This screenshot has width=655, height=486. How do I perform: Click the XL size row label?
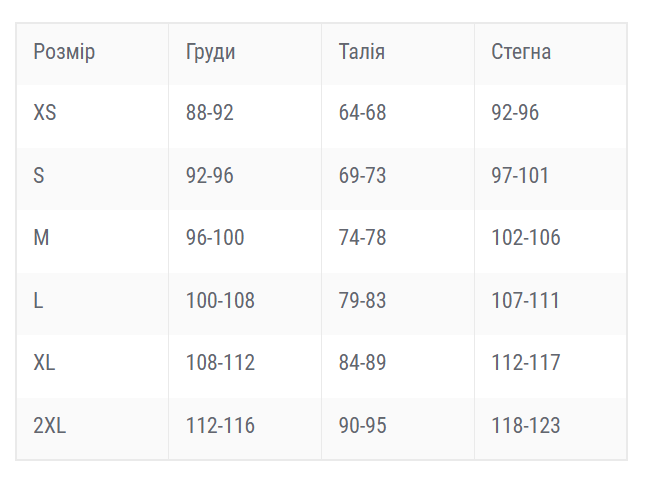(44, 362)
